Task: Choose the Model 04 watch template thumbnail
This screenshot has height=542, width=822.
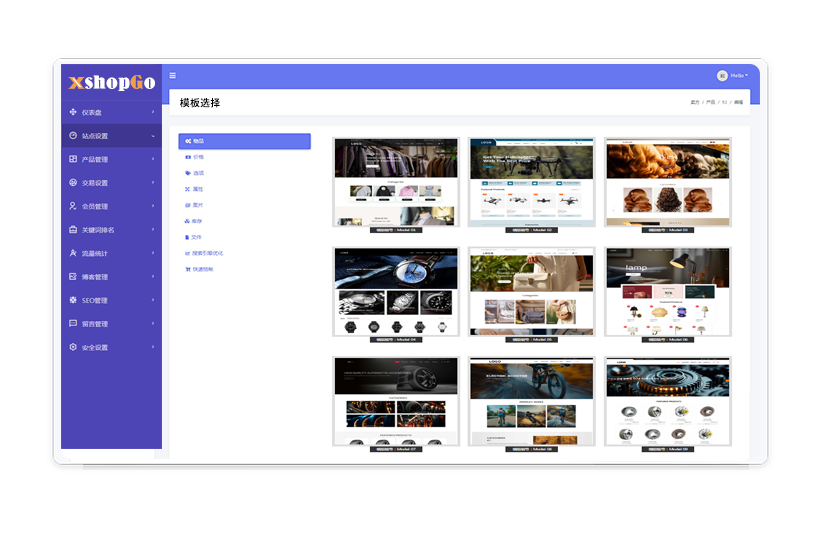Action: (396, 291)
